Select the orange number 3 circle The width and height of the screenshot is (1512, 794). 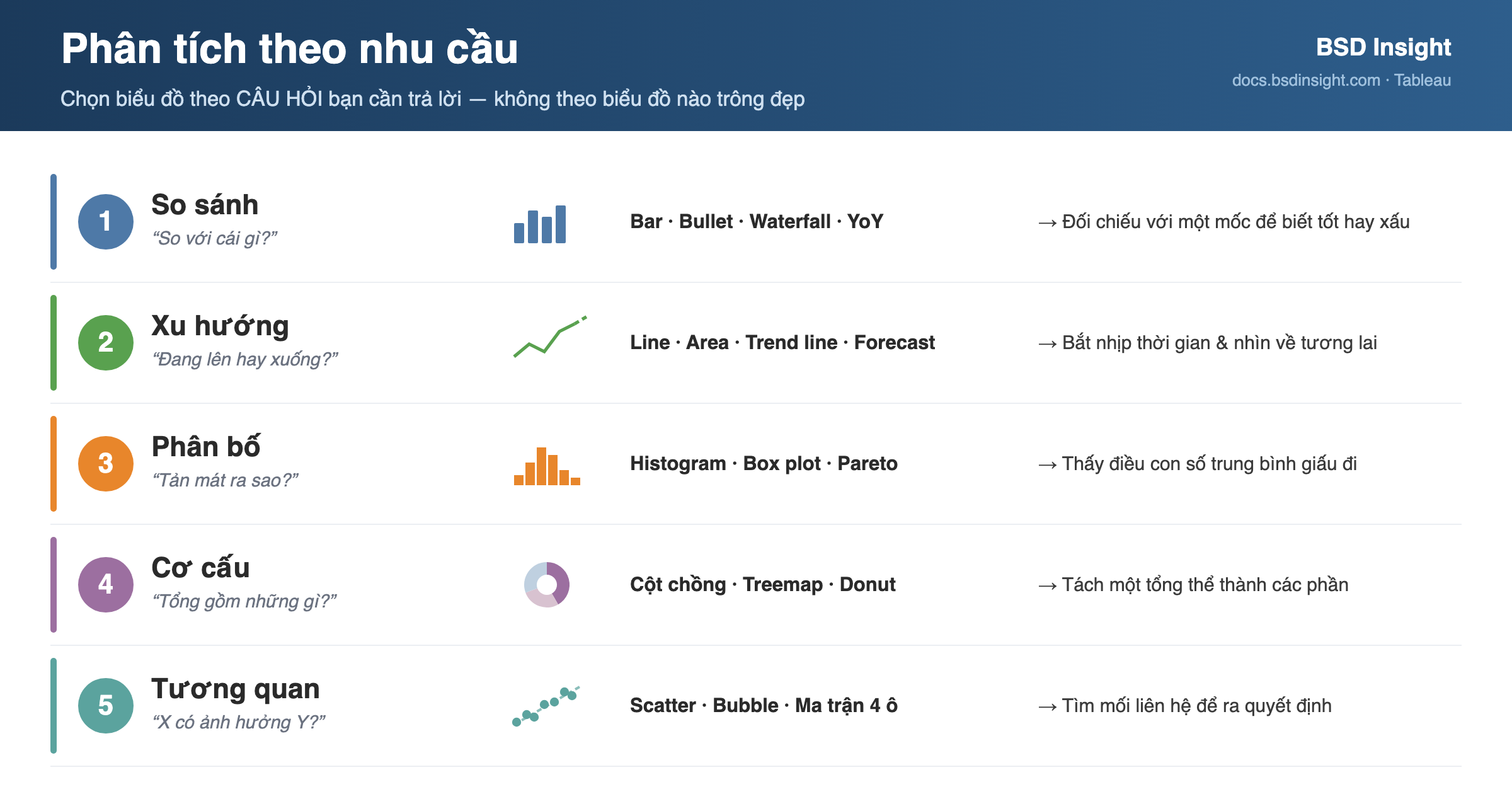106,464
